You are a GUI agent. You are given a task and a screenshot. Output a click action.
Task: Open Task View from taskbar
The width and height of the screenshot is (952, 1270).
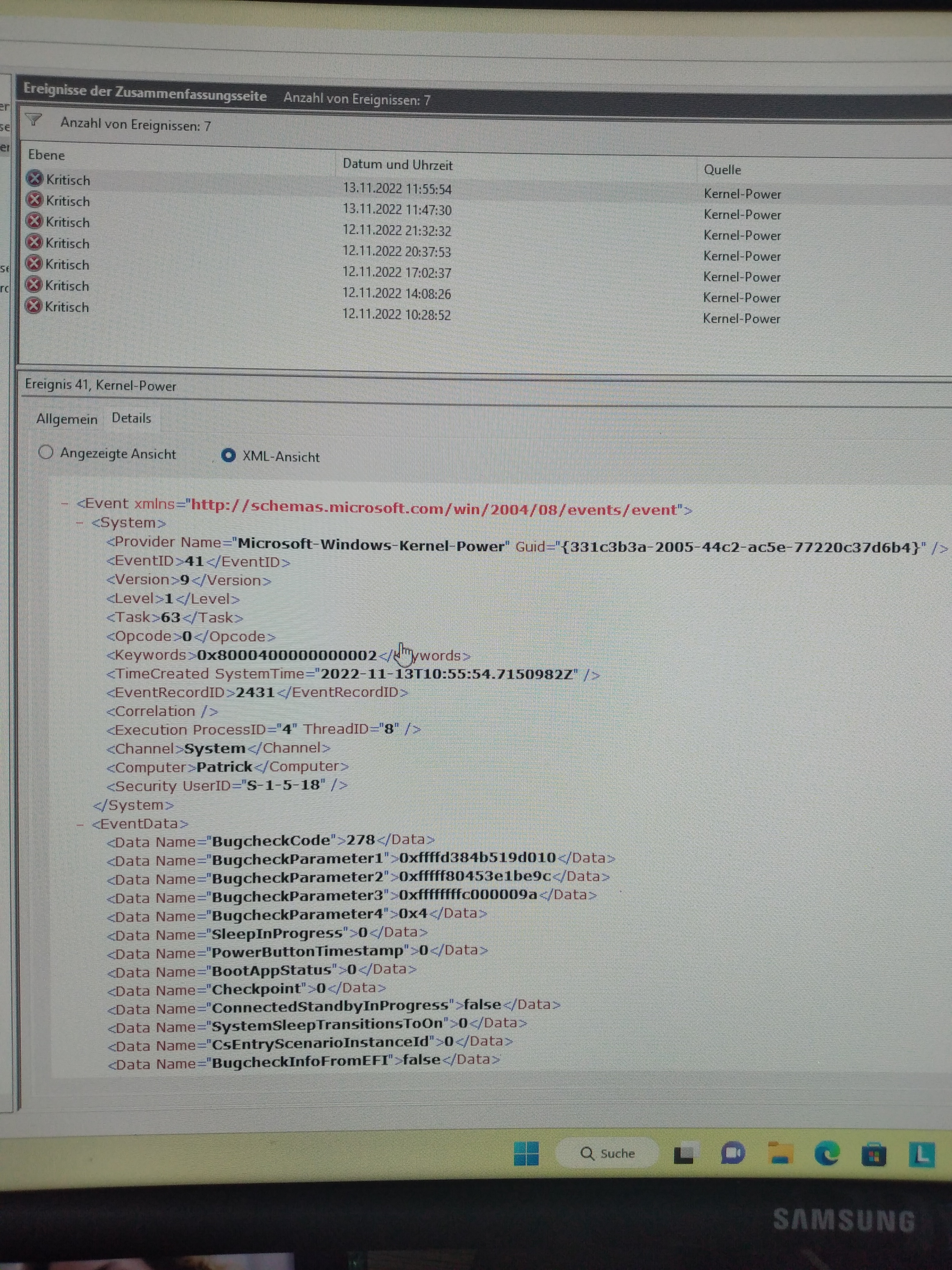pos(683,1153)
